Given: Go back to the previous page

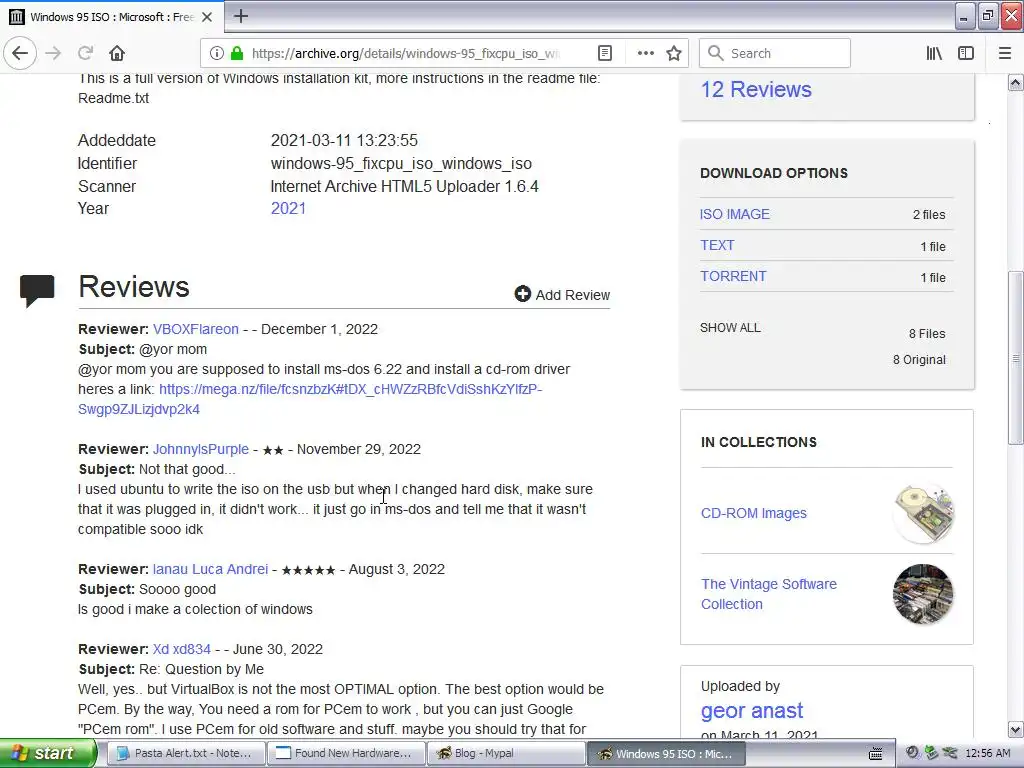Looking at the screenshot, I should (20, 53).
